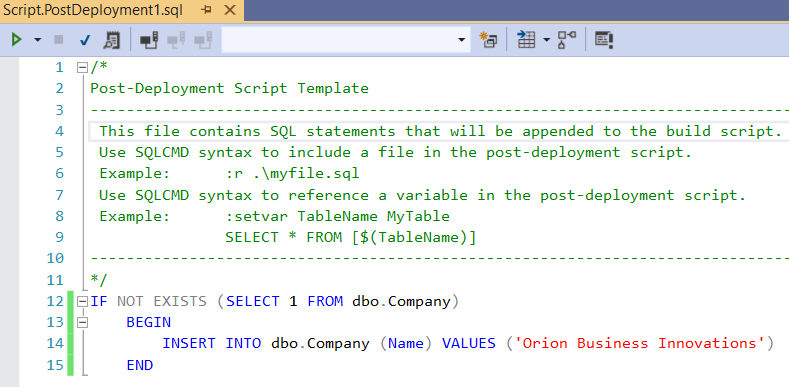
Task: Close the Script.PostDeployment1.sql tab
Action: coord(230,11)
